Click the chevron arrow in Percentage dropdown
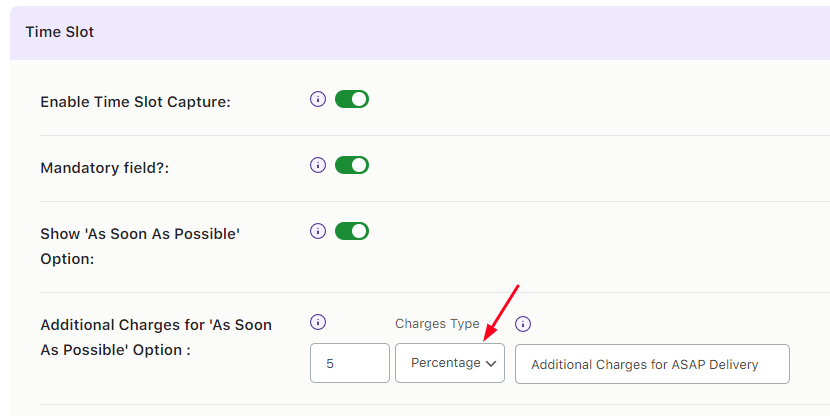This screenshot has height=416, width=830. (491, 364)
